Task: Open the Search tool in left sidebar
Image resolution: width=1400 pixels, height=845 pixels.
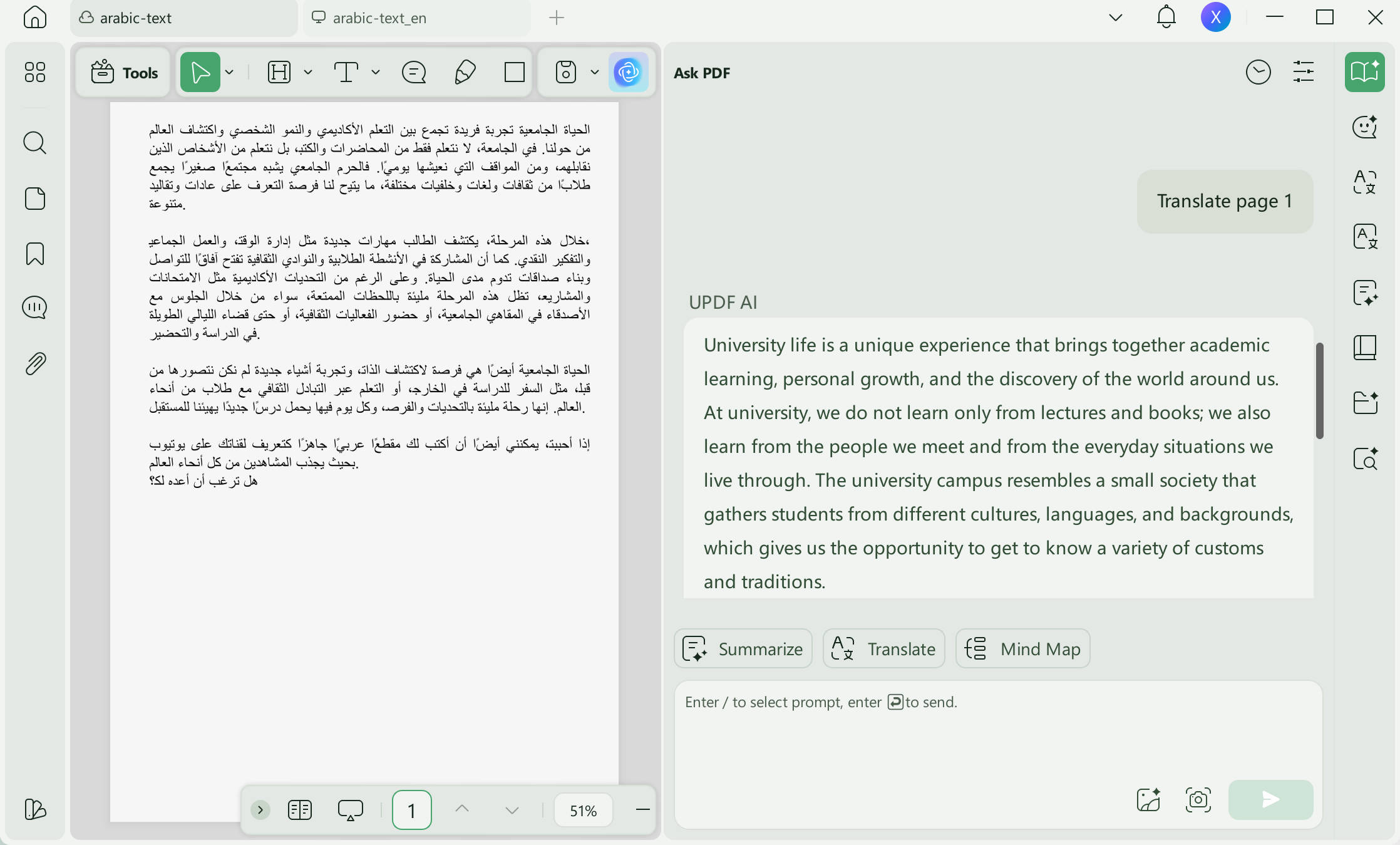Action: (x=34, y=143)
